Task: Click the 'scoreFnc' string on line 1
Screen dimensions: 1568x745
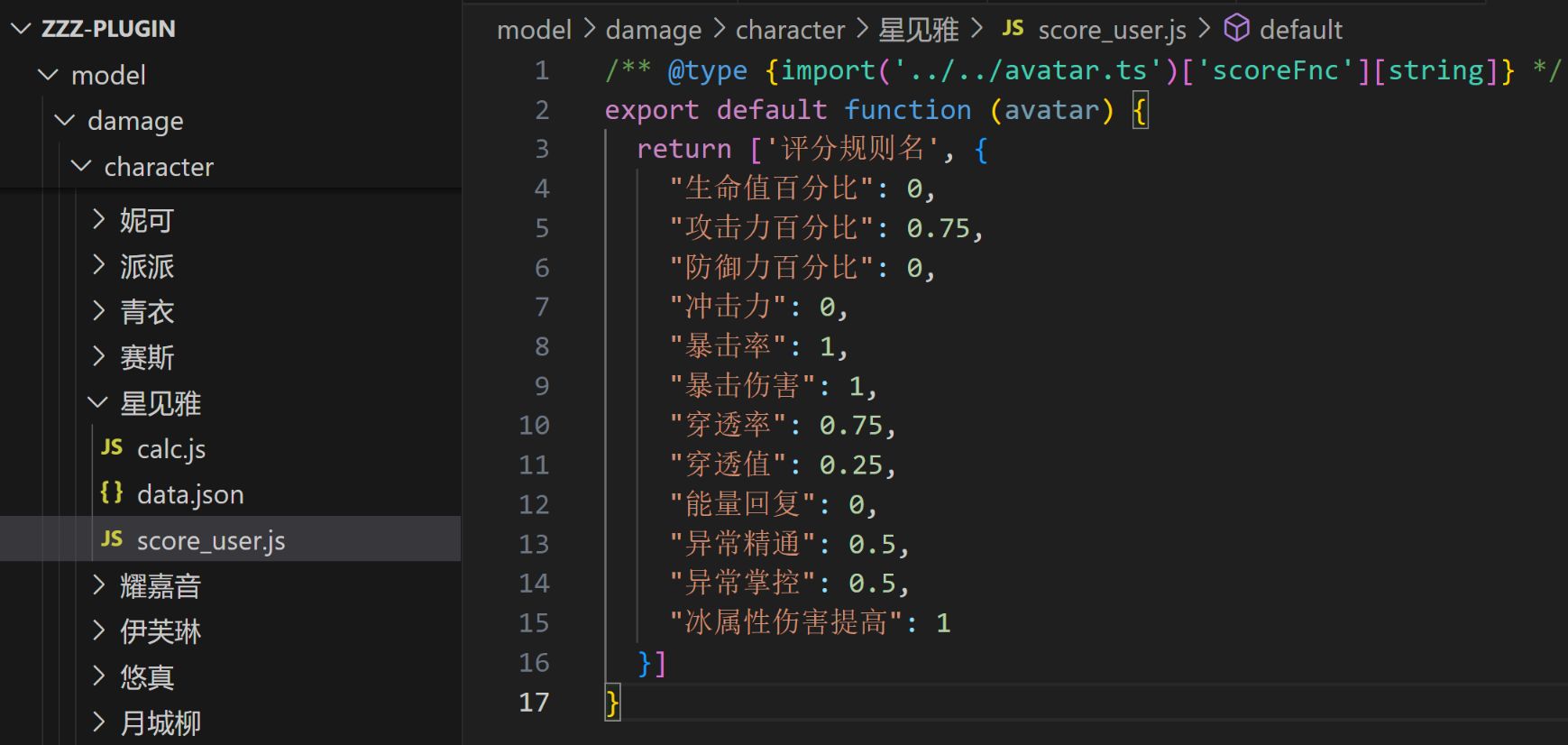Action: click(1276, 70)
